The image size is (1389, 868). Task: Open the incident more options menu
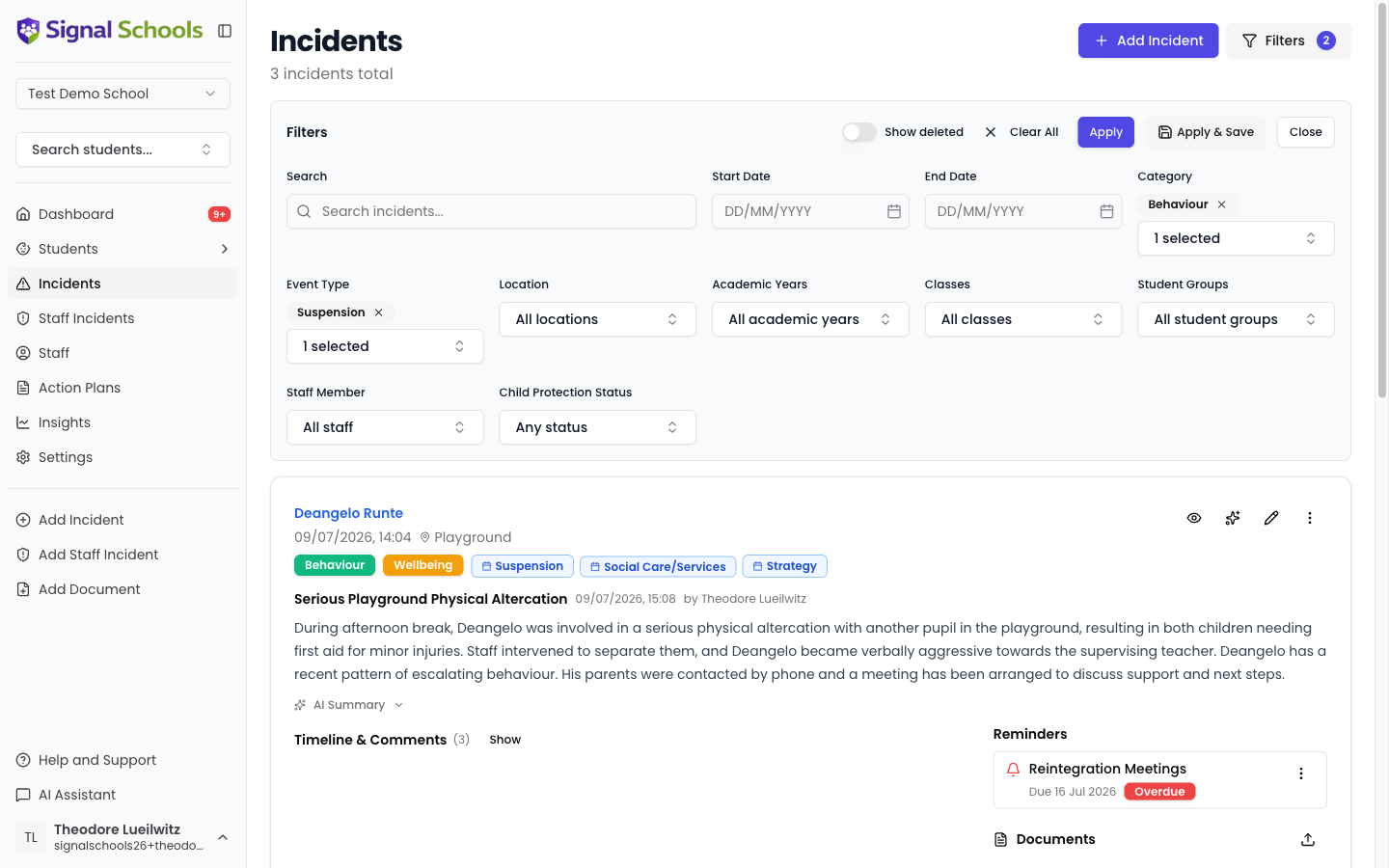point(1310,518)
